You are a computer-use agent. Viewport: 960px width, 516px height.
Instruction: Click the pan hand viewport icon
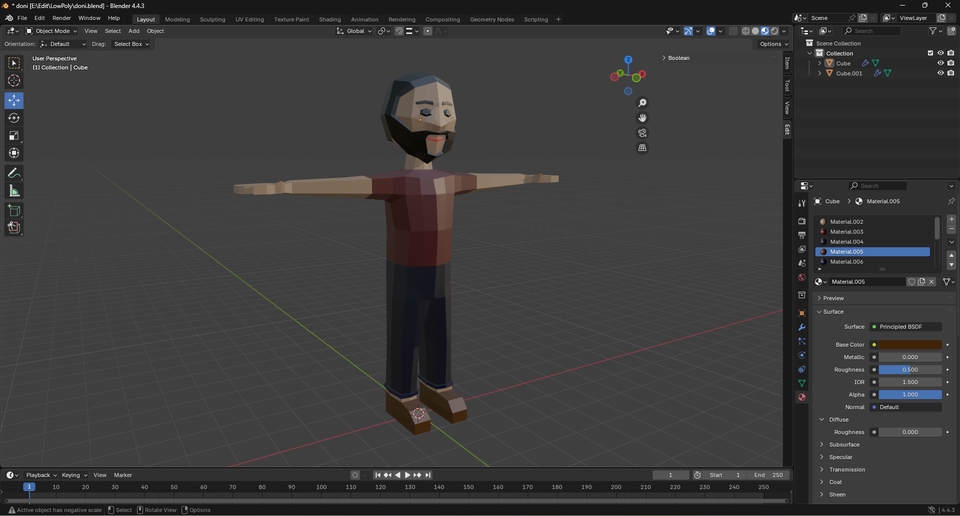642,118
